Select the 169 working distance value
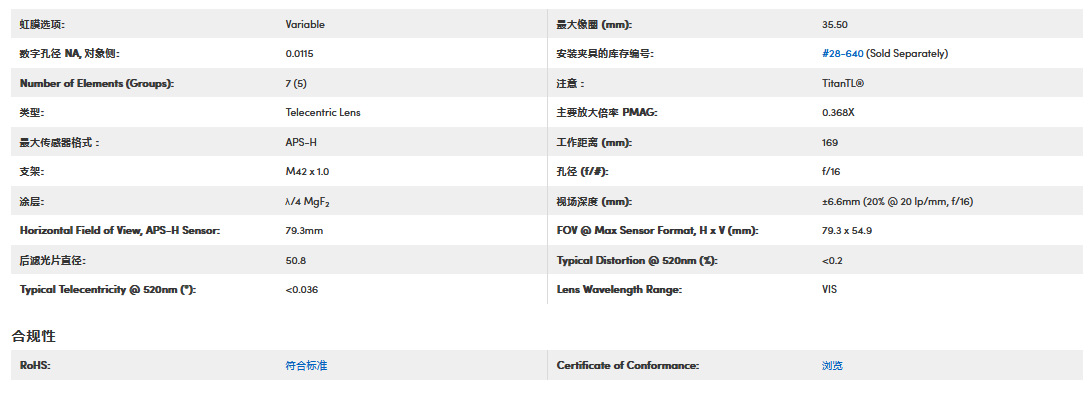 click(x=829, y=143)
